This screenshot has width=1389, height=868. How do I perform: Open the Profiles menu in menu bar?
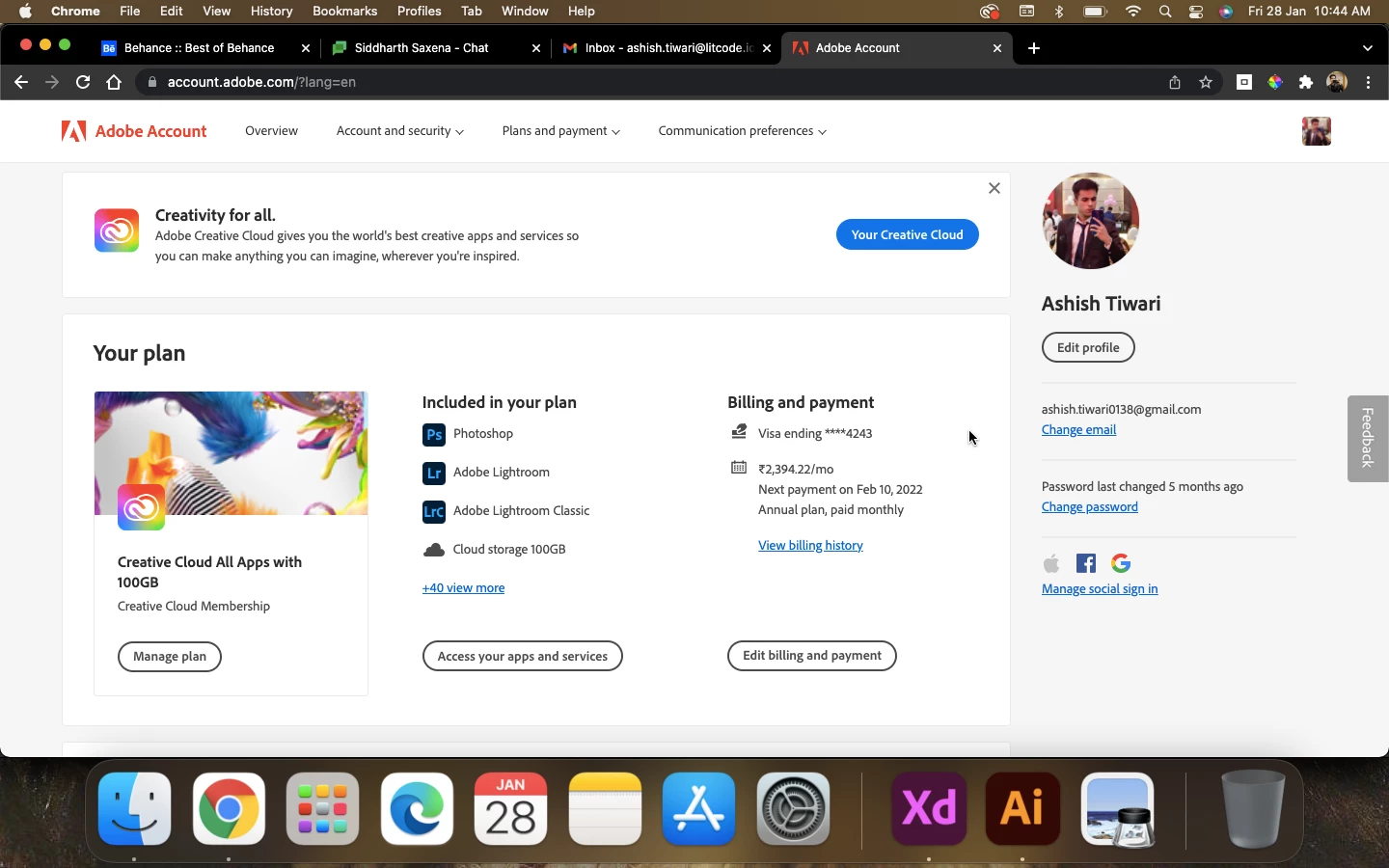(x=419, y=12)
